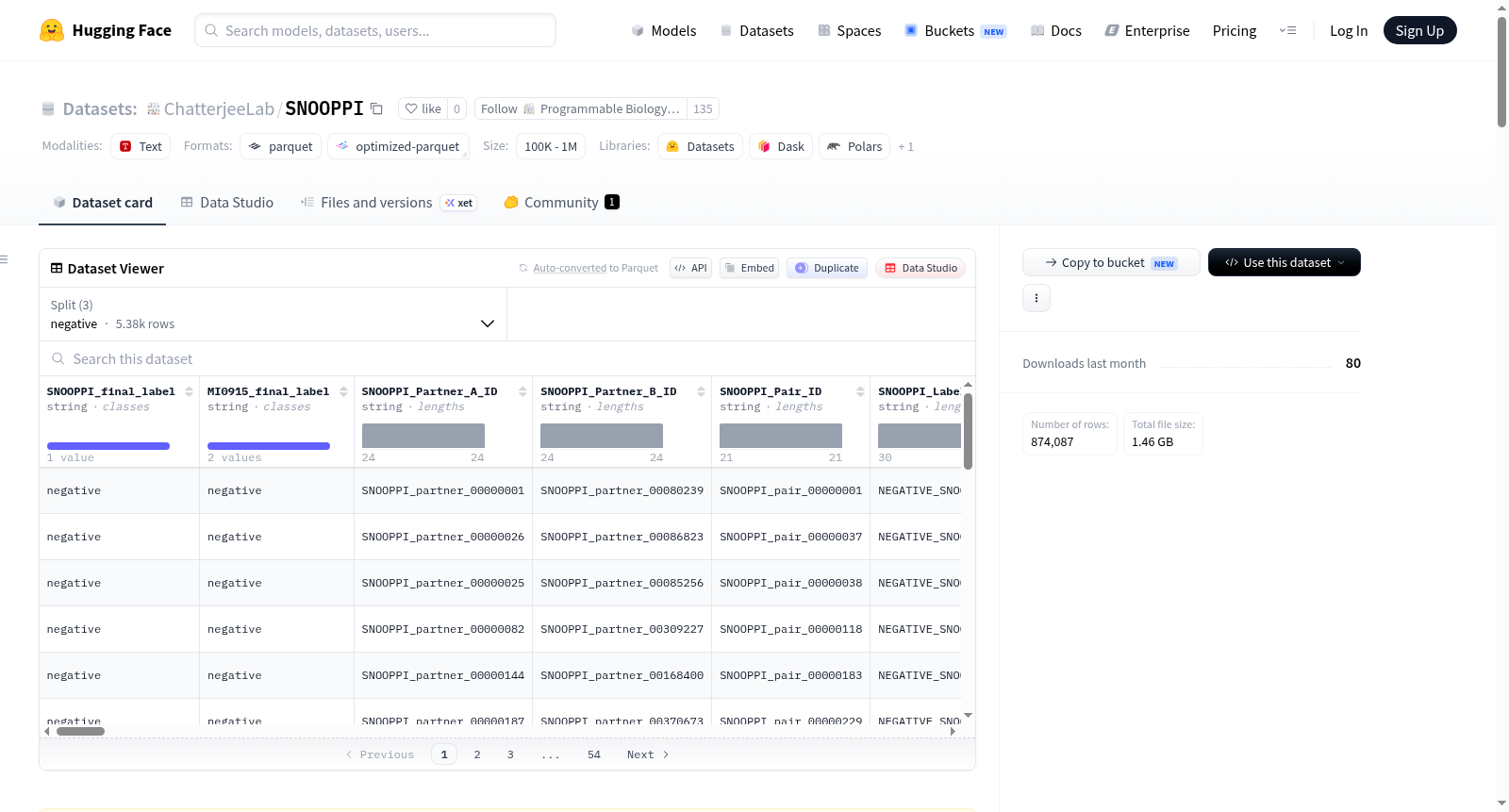Sort the MI0915_final_label column
1509x812 pixels.
coord(343,391)
